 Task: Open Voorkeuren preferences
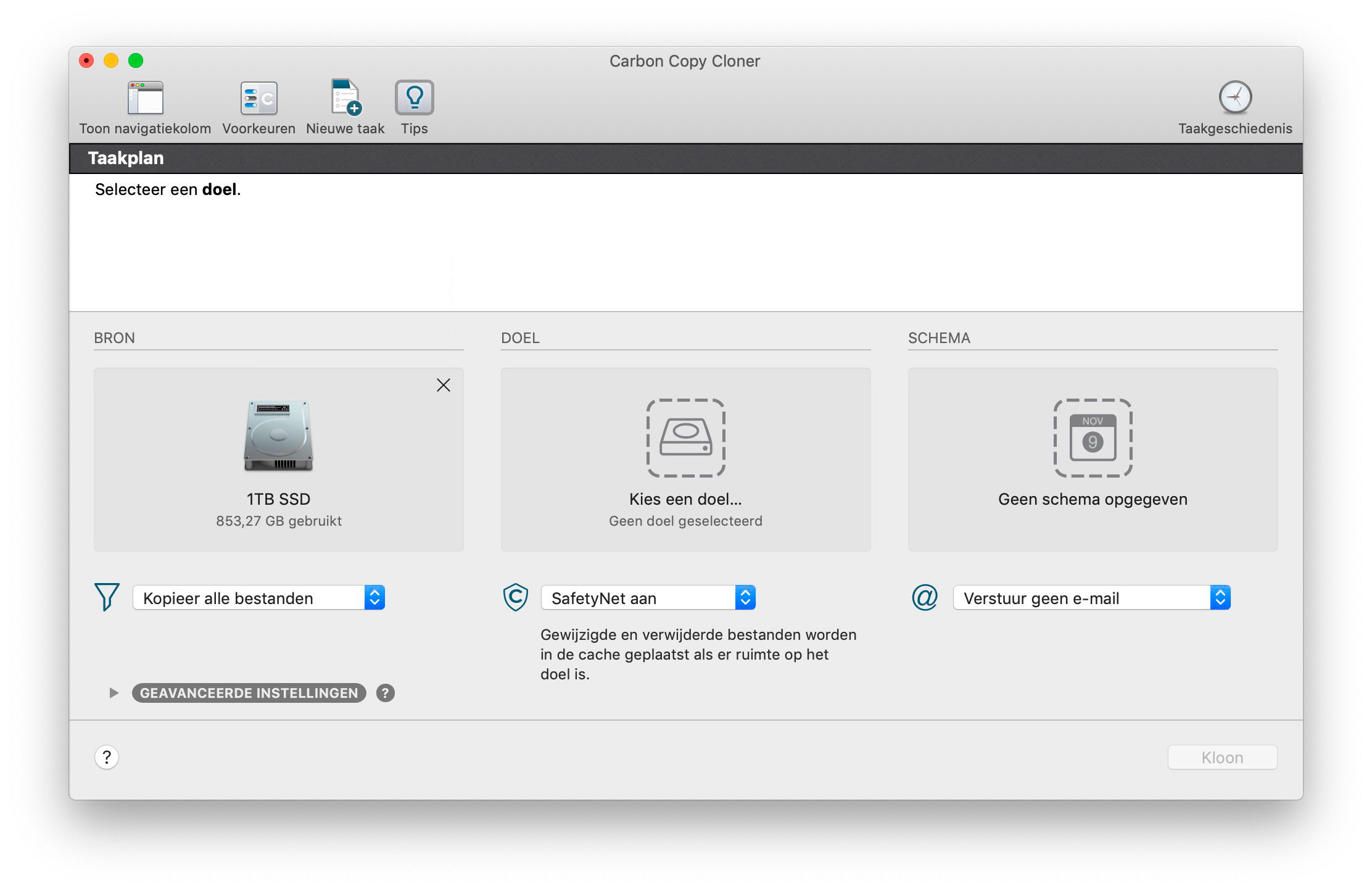(258, 107)
